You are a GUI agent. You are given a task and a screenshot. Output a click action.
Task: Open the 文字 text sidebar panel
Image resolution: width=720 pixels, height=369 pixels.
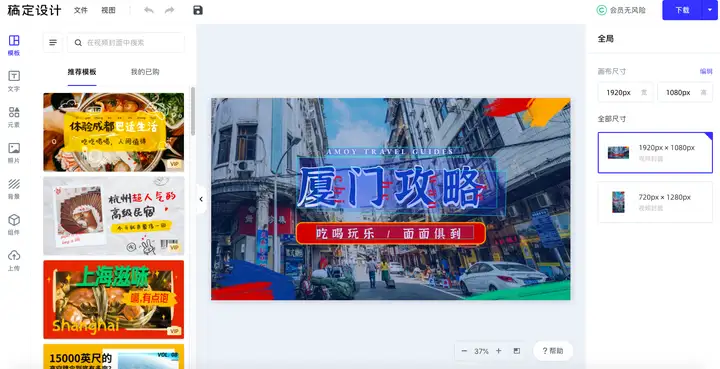[x=14, y=81]
